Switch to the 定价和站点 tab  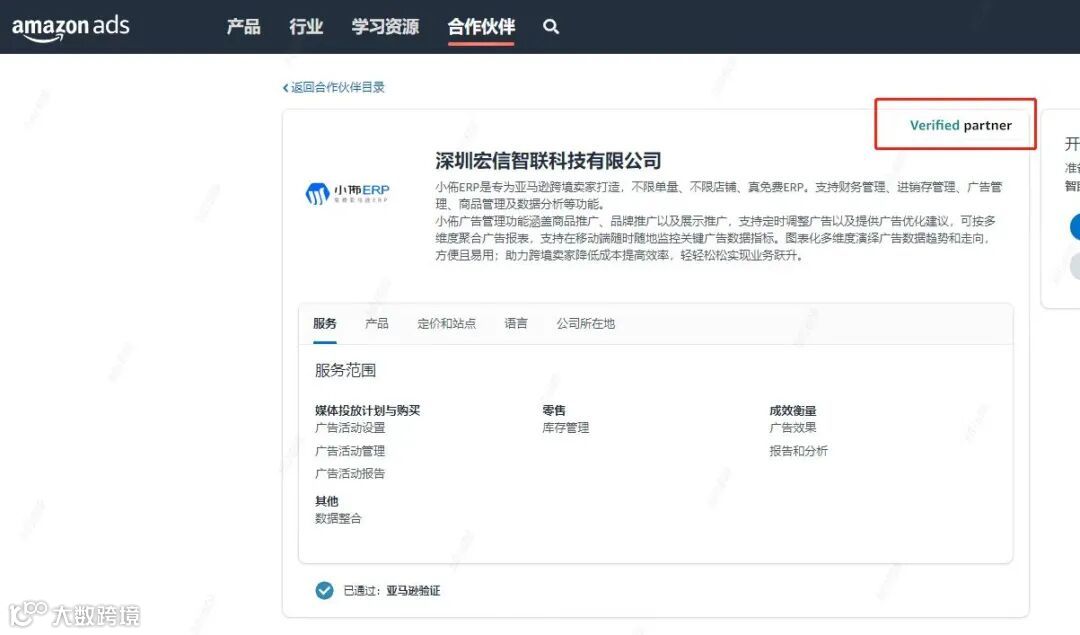click(x=446, y=324)
